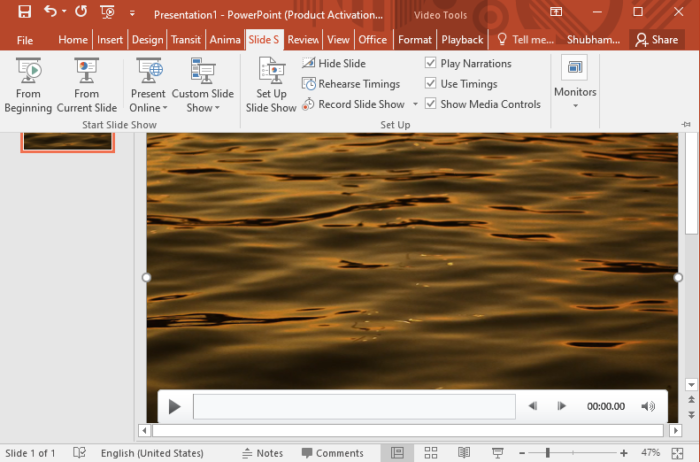Switch to Normal view
Image resolution: width=700 pixels, height=462 pixels.
397,453
